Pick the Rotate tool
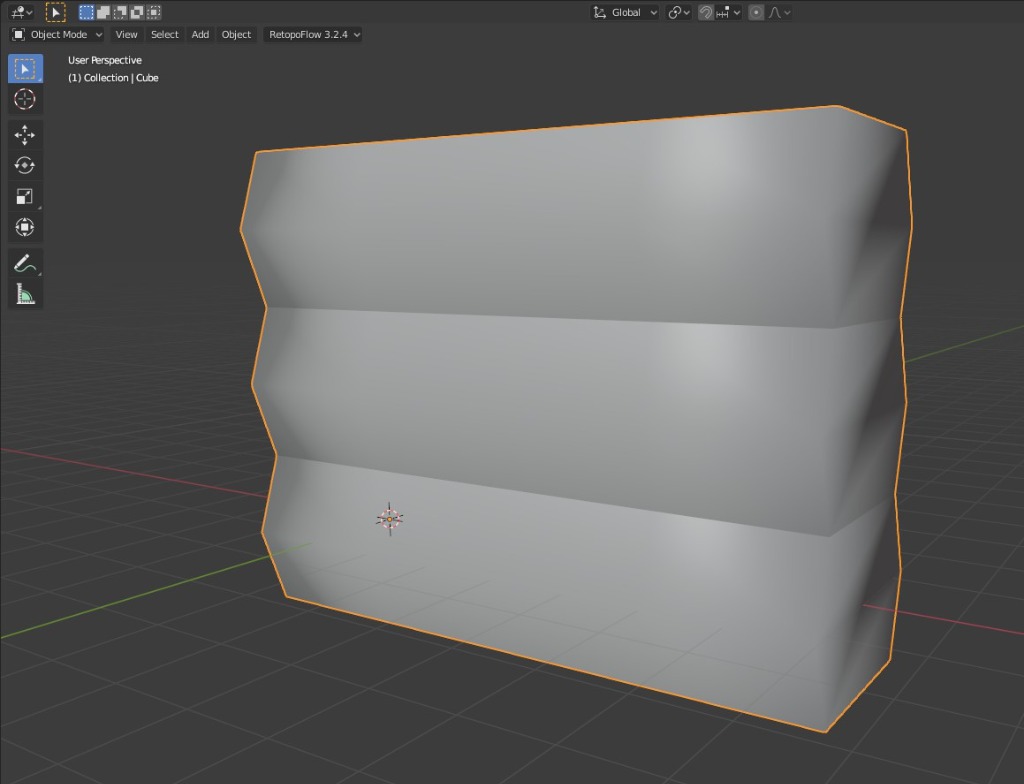 25,165
